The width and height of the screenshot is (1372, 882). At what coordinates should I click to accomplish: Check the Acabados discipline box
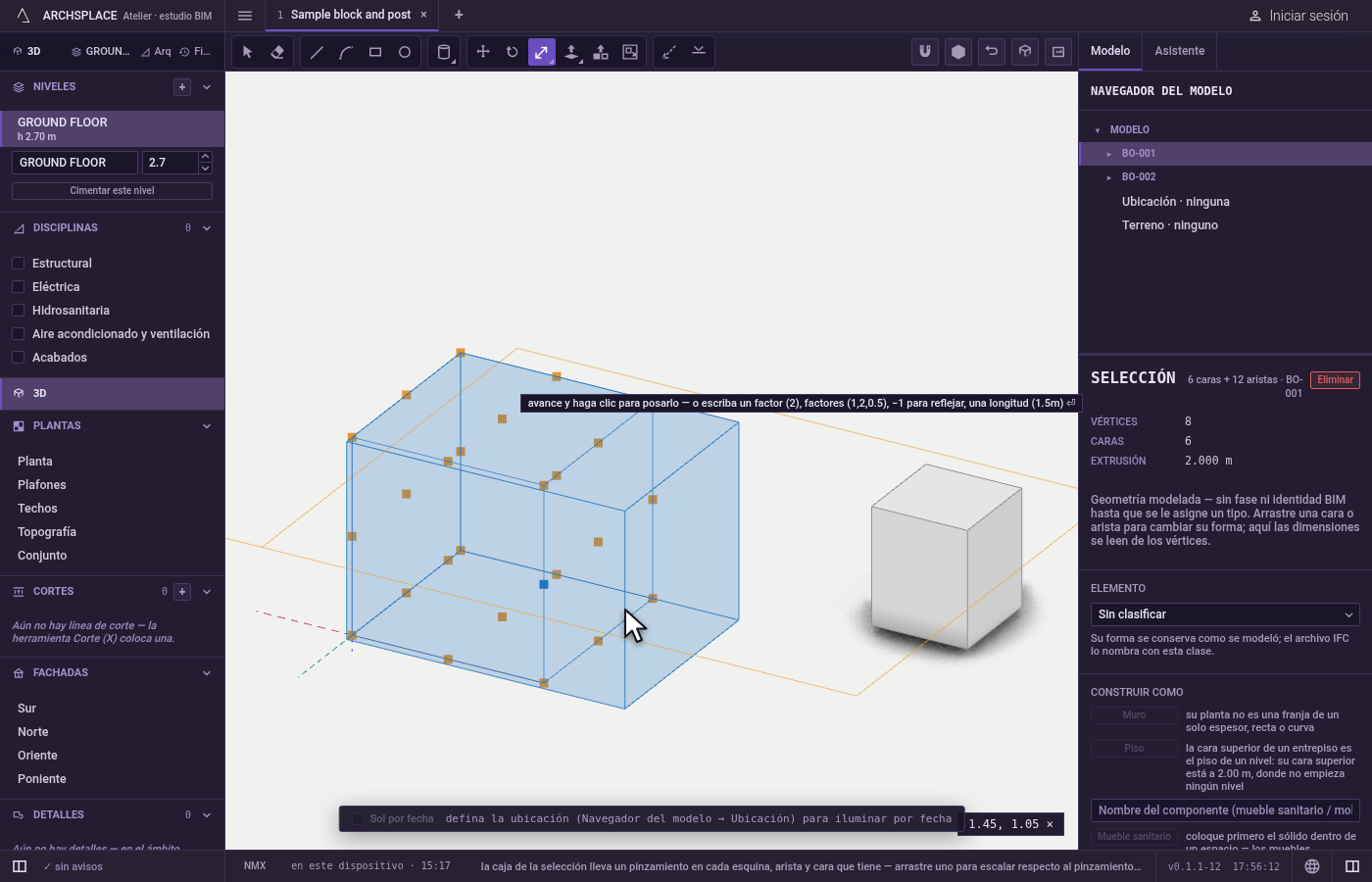(18, 358)
